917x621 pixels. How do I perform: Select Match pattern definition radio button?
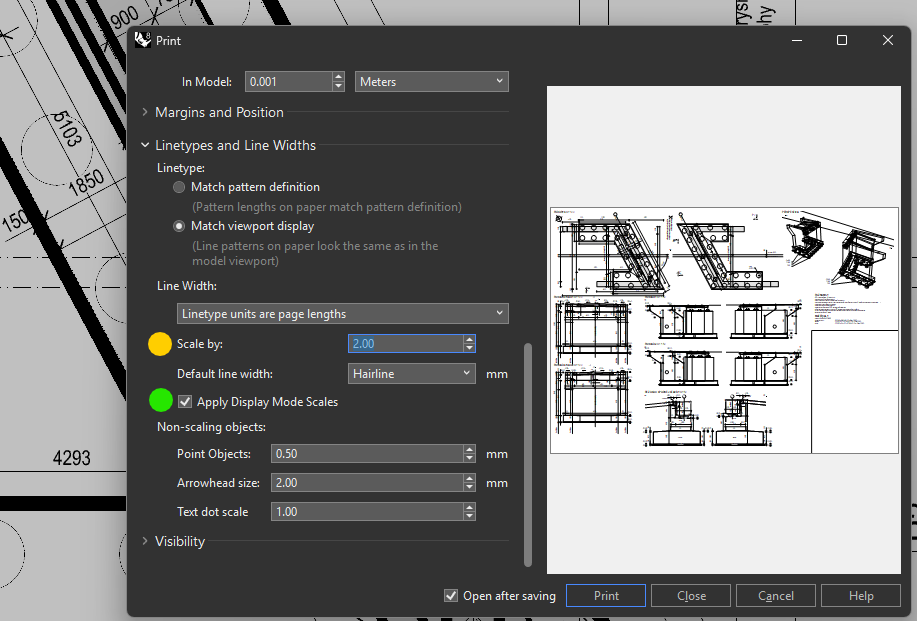coord(179,187)
